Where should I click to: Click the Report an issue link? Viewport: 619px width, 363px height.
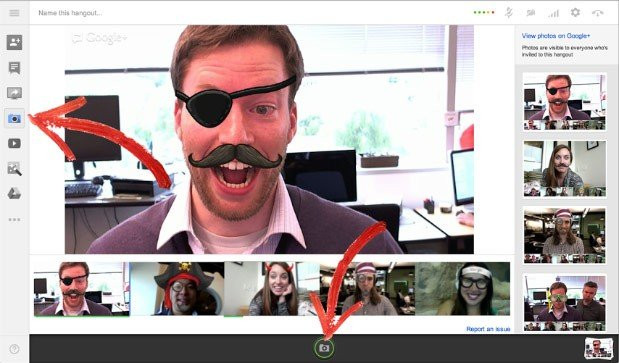(x=488, y=329)
